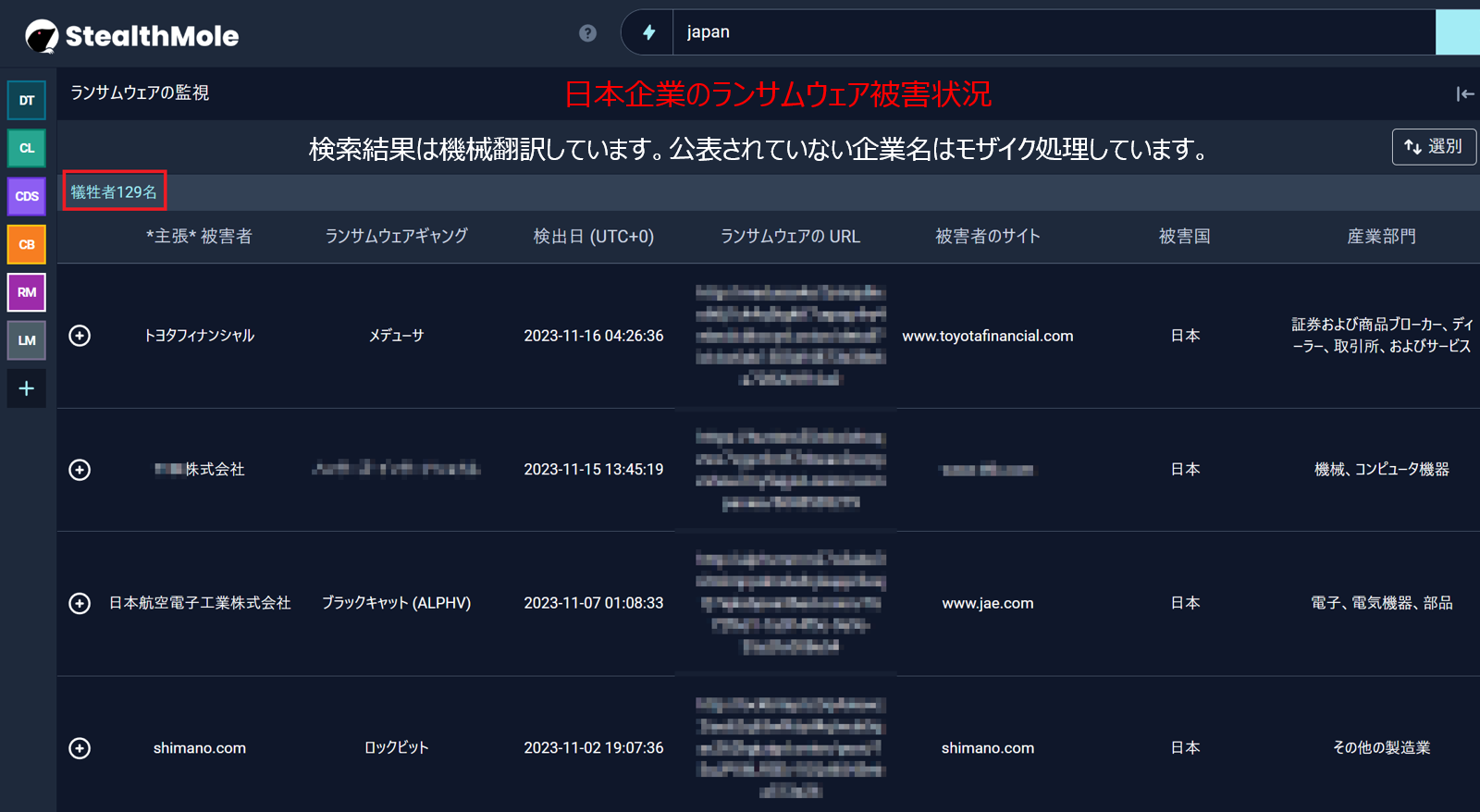Click the help question mark icon
Image resolution: width=1480 pixels, height=812 pixels.
pyautogui.click(x=587, y=33)
